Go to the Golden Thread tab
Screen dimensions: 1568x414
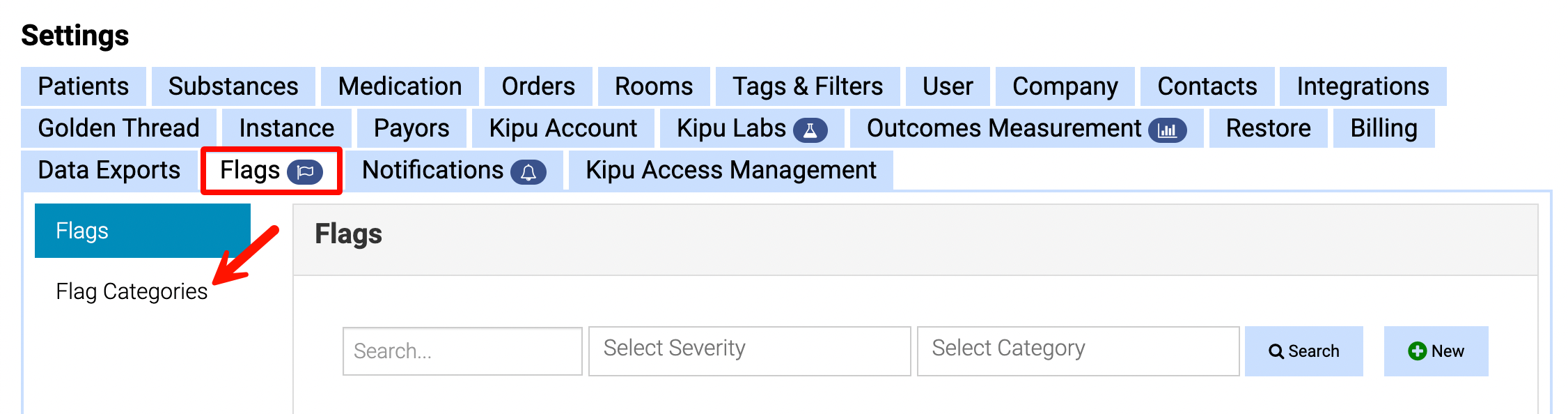(118, 128)
